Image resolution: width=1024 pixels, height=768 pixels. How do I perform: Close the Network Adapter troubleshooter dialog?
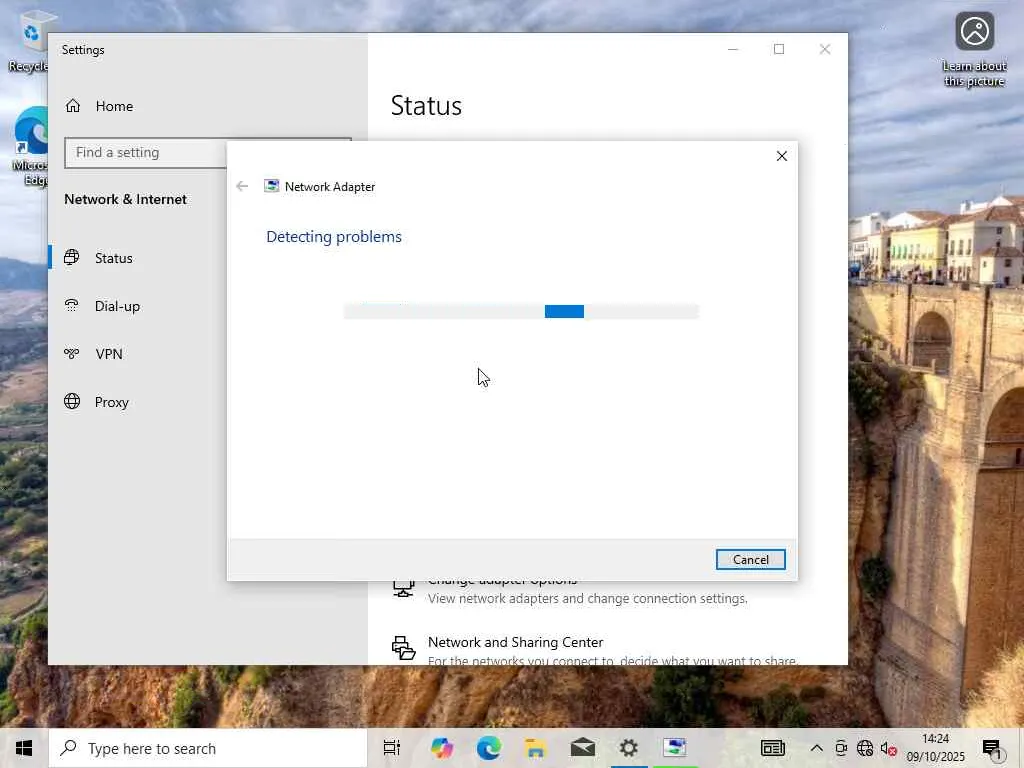782,156
